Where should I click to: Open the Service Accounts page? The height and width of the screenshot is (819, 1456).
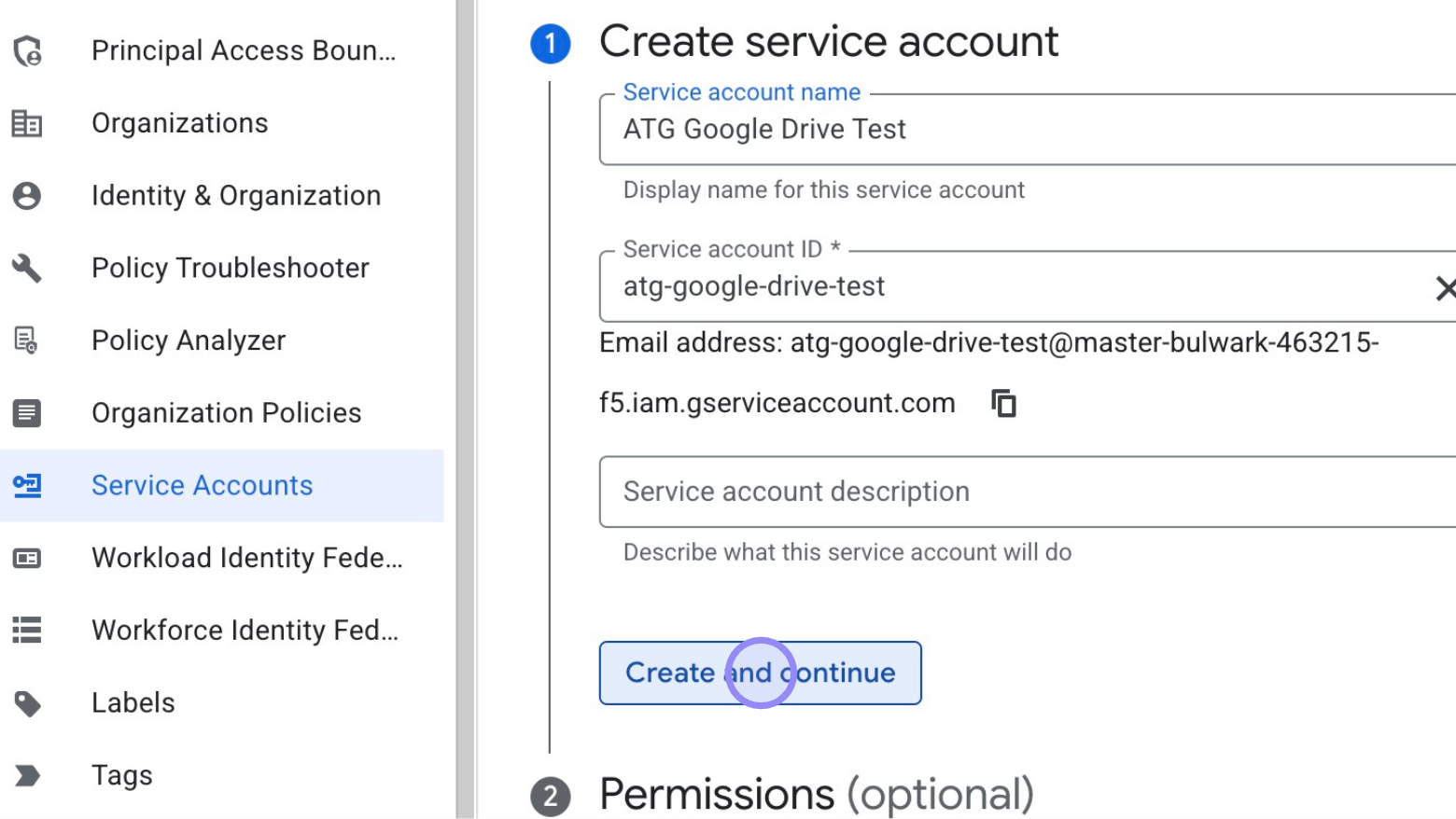(x=202, y=485)
